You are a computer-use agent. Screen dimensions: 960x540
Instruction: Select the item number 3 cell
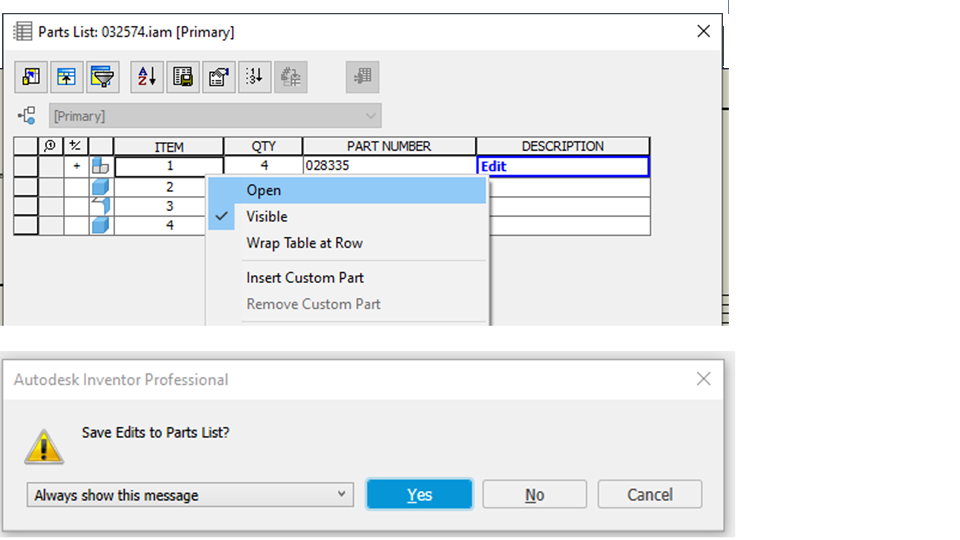160,206
